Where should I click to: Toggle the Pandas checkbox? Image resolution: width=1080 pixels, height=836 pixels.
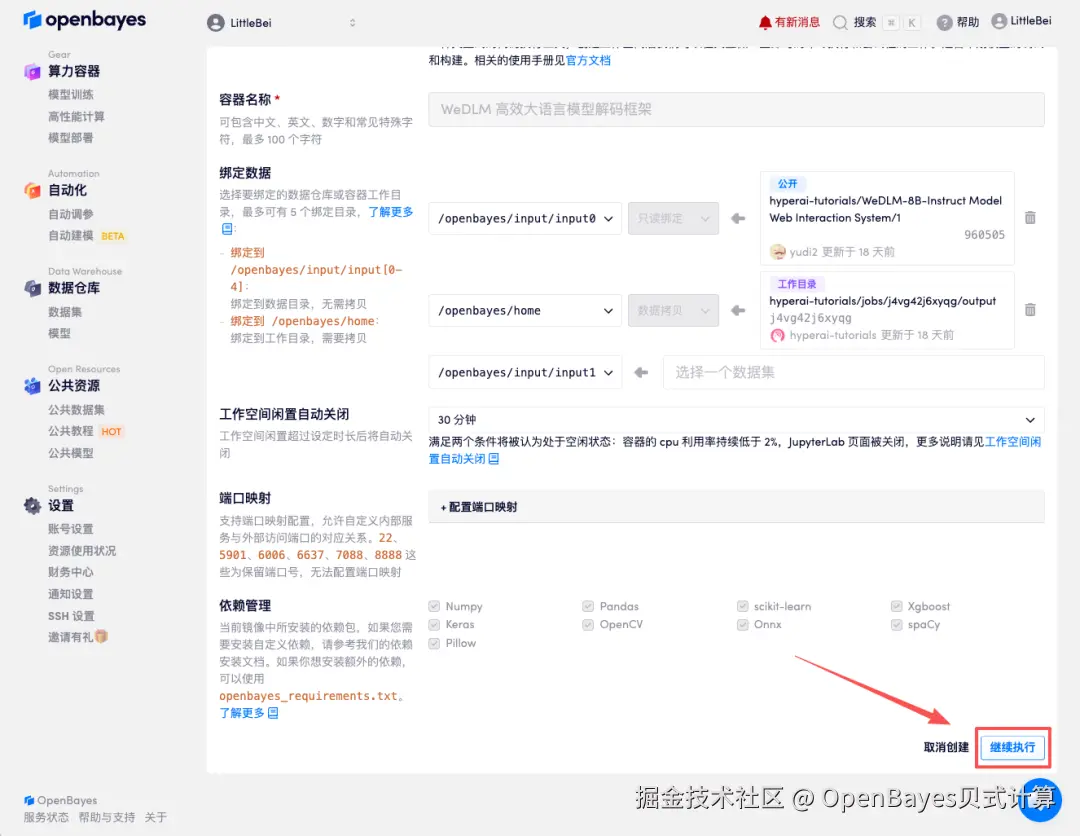tap(589, 605)
